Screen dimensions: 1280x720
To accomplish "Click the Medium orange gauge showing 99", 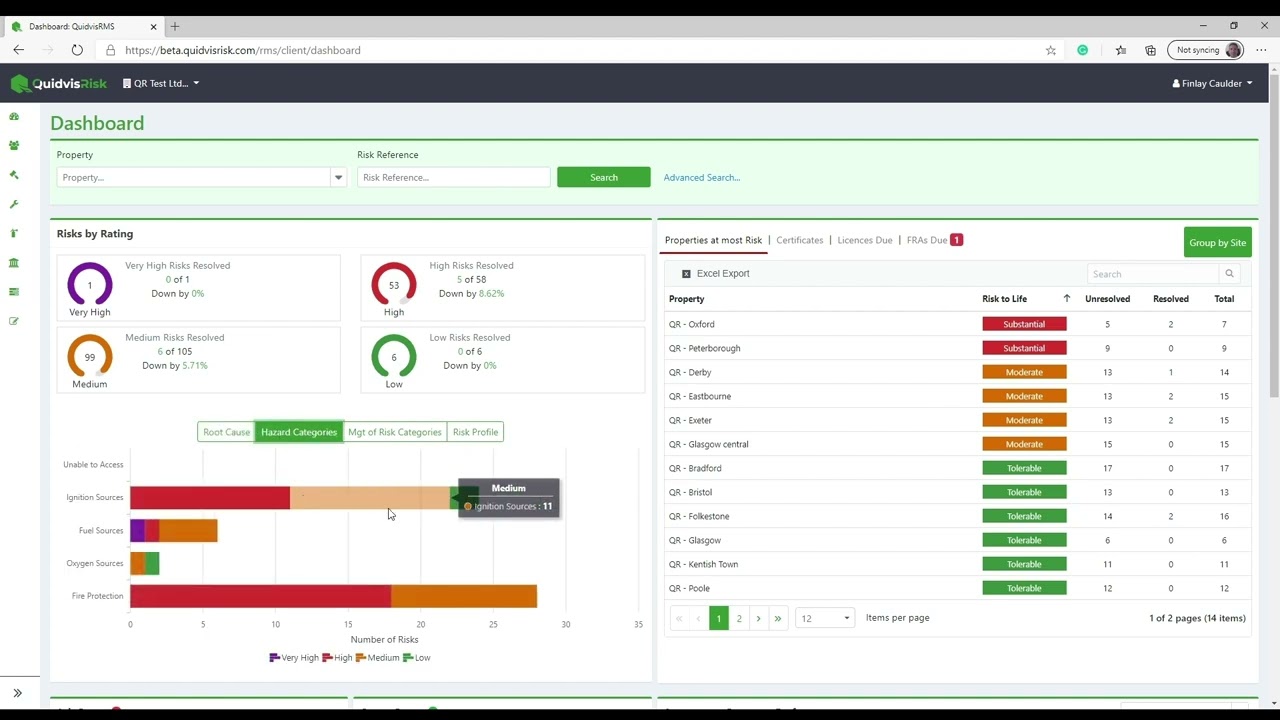I will click(89, 357).
